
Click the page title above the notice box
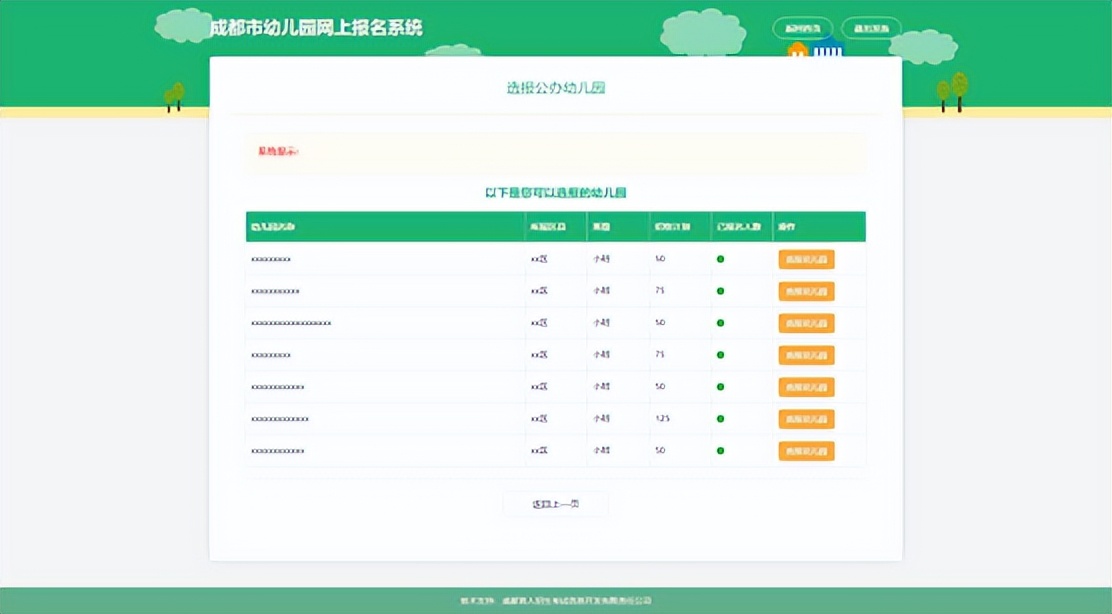(555, 87)
